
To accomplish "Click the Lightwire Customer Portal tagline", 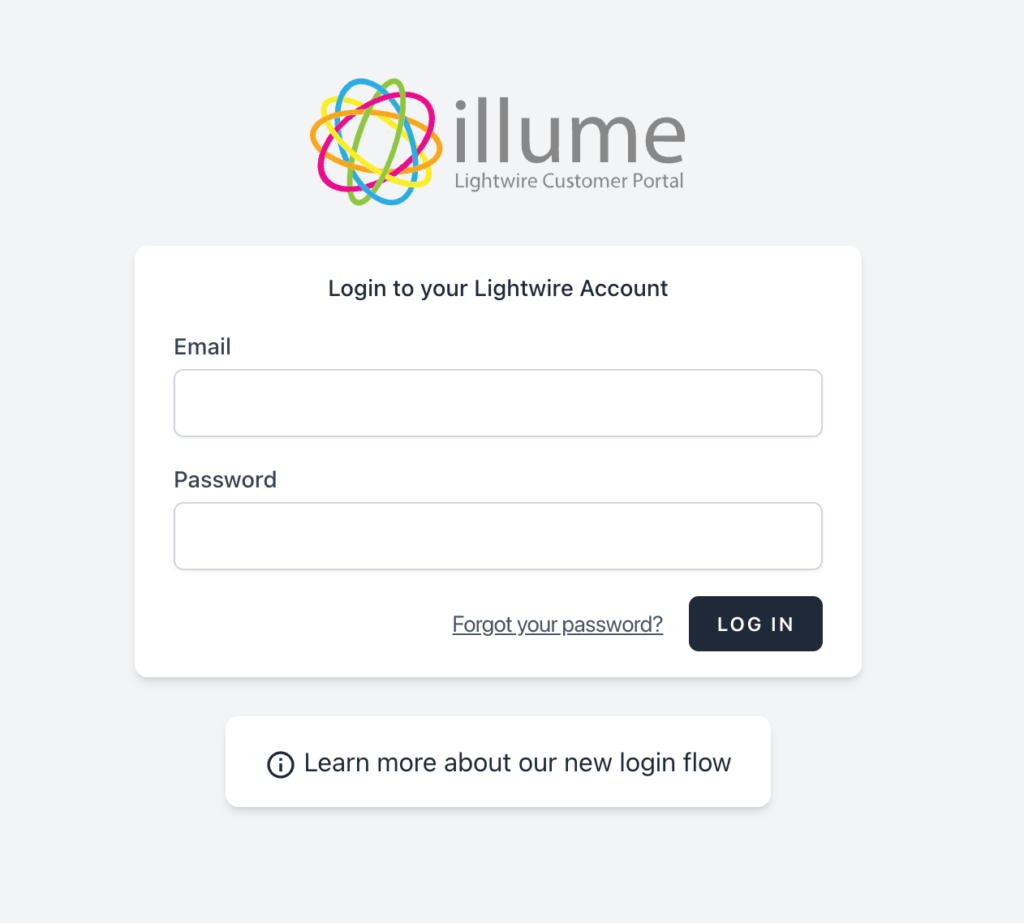I will pos(567,182).
